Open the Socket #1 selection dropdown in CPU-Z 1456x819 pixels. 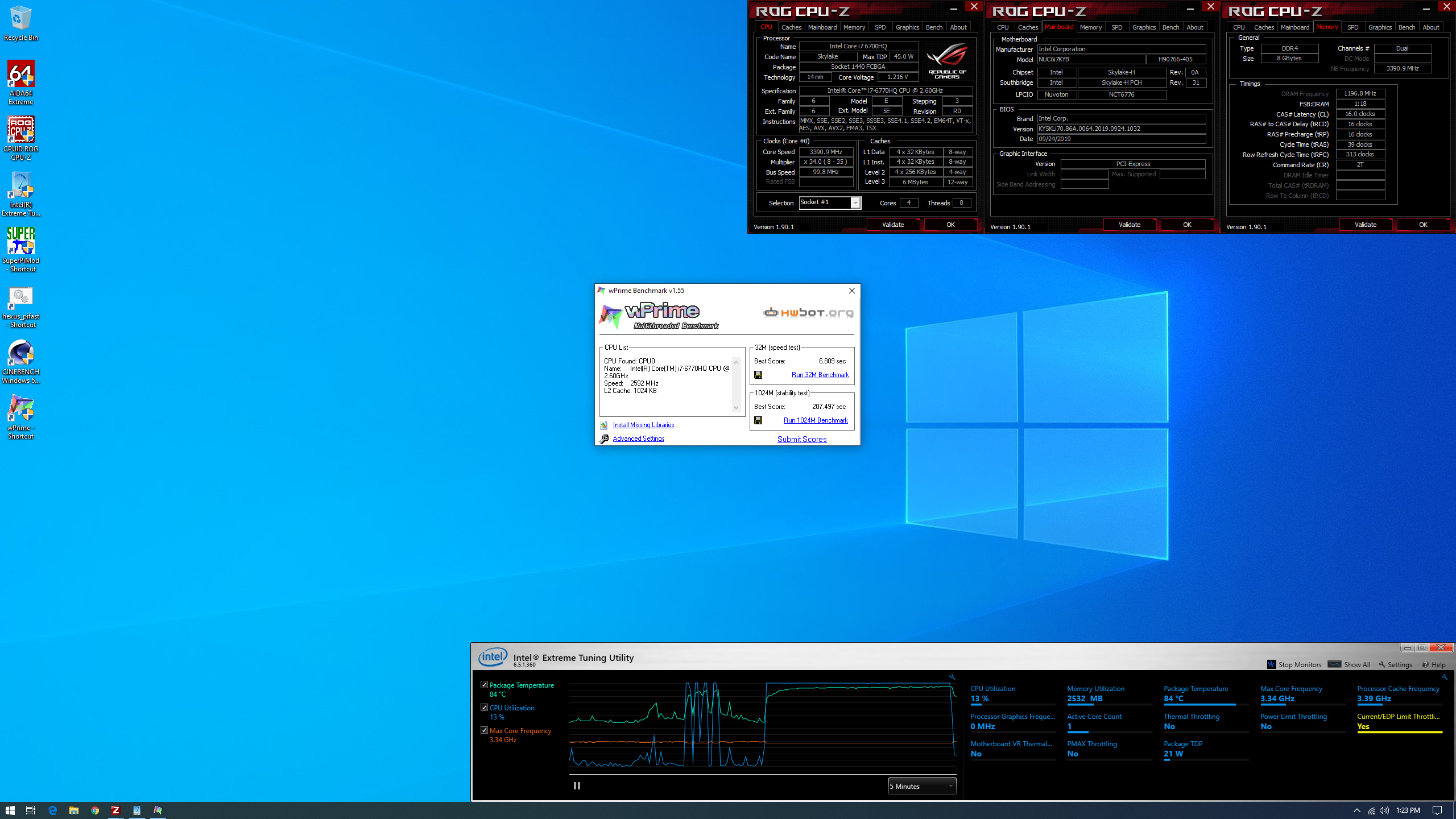830,202
